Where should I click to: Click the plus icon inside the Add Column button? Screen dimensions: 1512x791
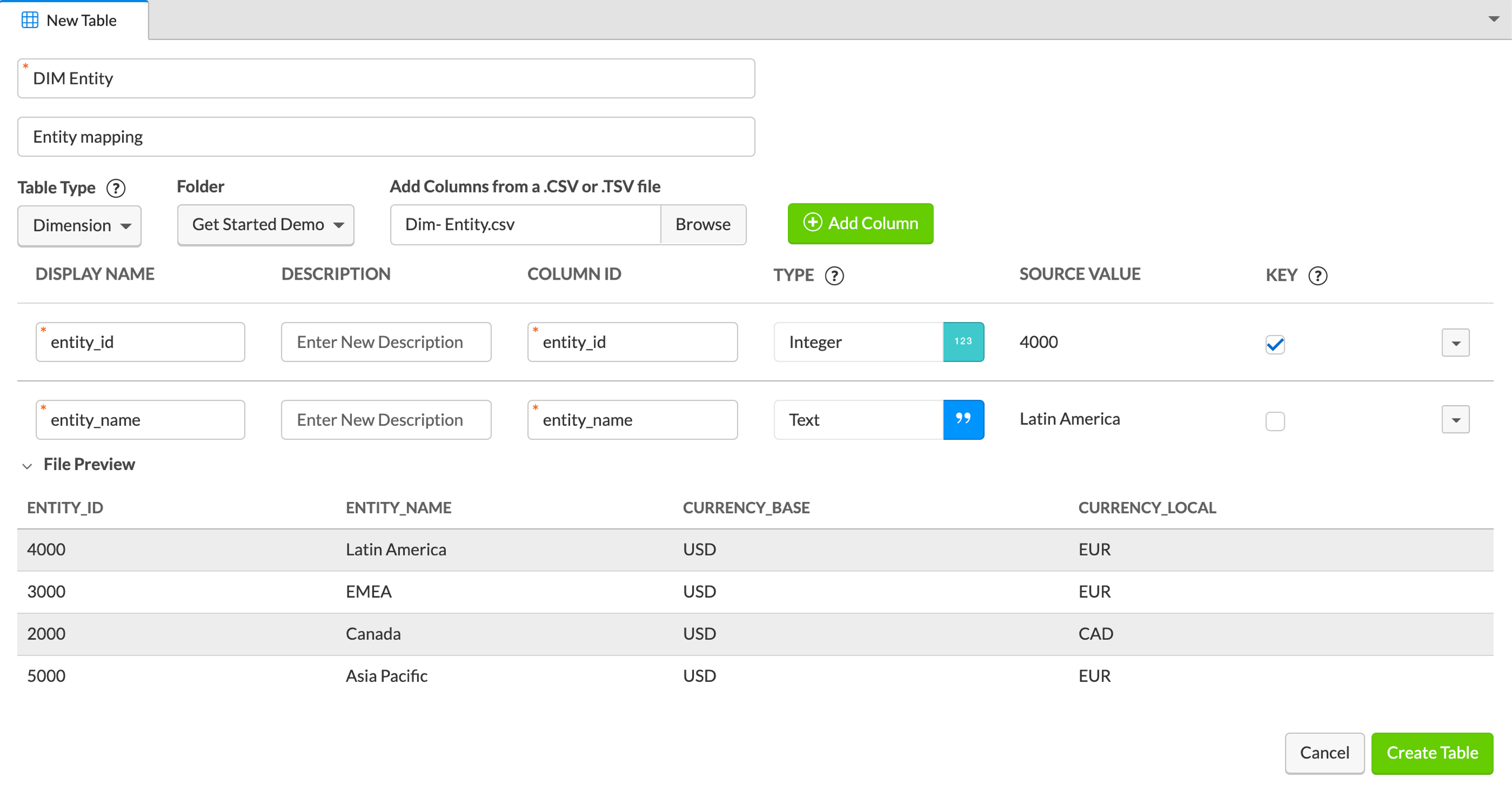coord(812,223)
